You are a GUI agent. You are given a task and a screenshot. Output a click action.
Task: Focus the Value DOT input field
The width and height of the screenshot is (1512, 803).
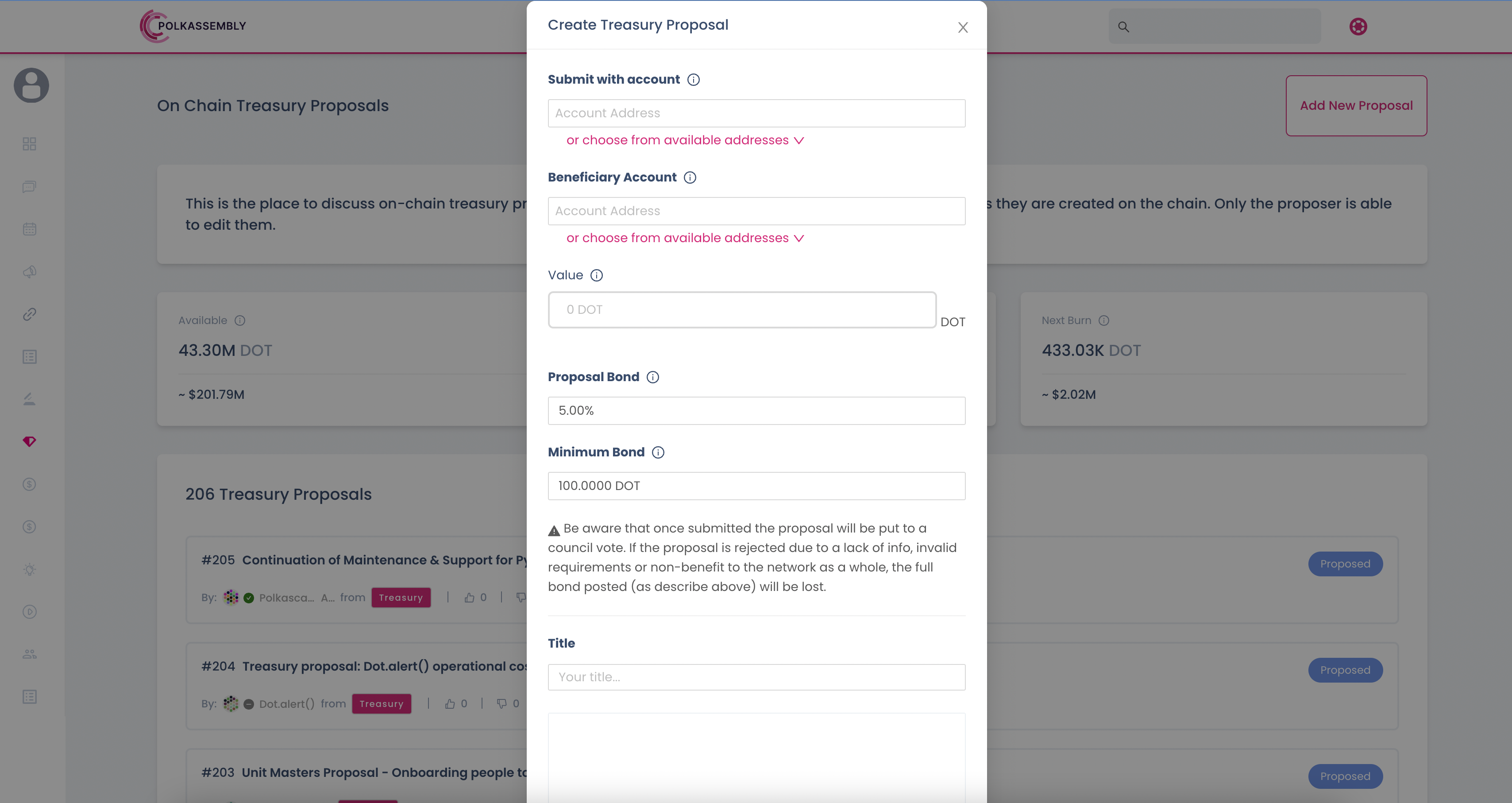point(742,310)
